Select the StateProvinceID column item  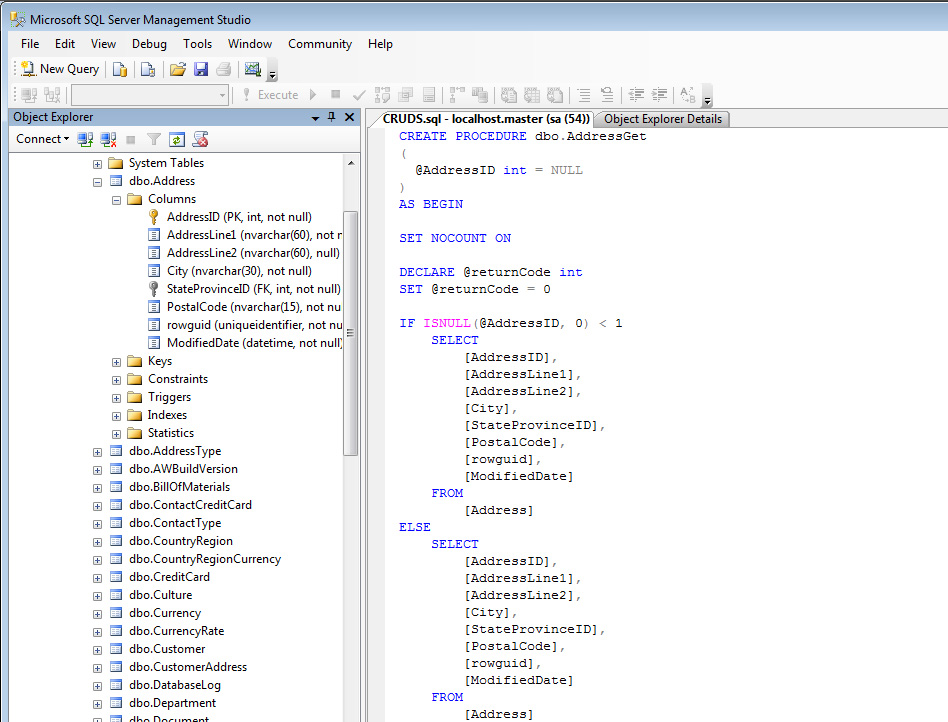click(253, 289)
